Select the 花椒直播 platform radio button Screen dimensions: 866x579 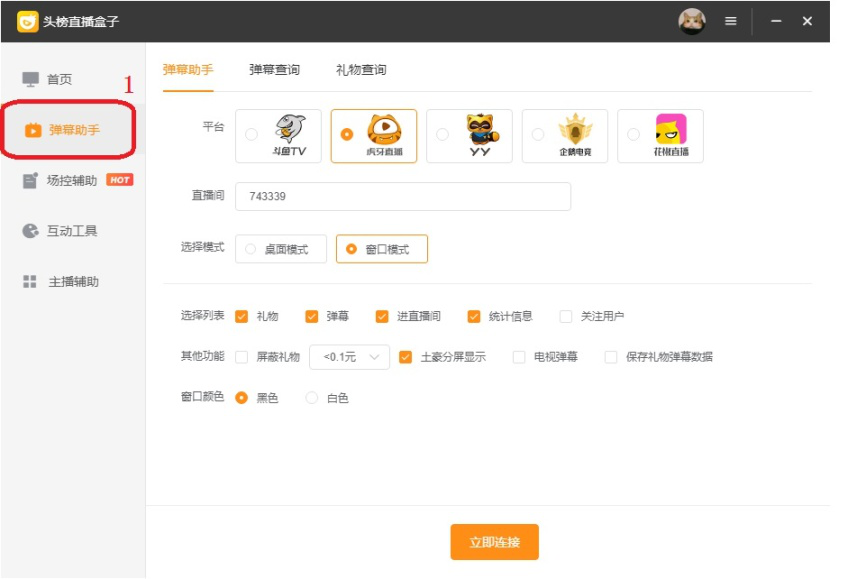click(633, 134)
